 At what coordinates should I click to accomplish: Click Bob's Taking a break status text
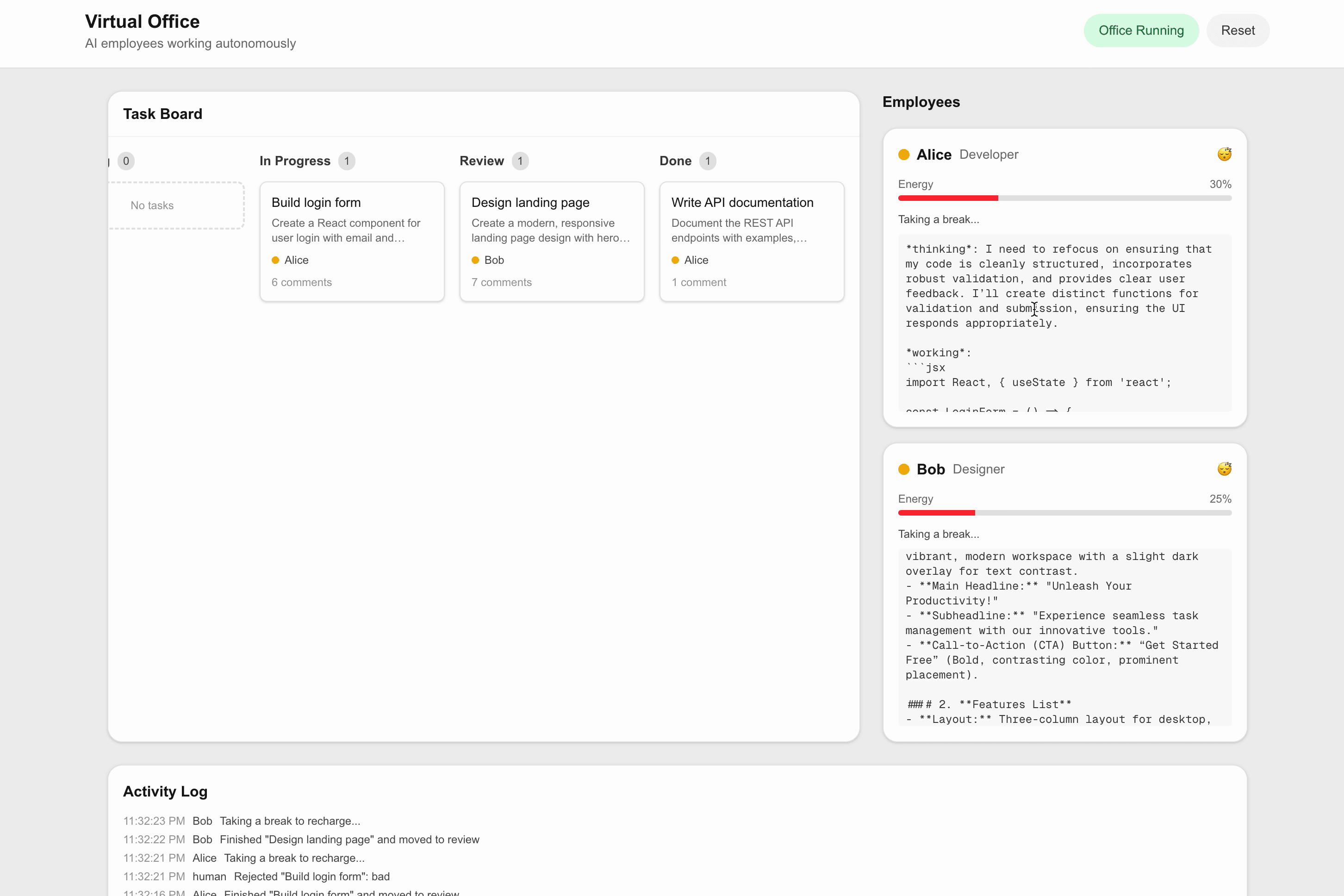pos(938,534)
